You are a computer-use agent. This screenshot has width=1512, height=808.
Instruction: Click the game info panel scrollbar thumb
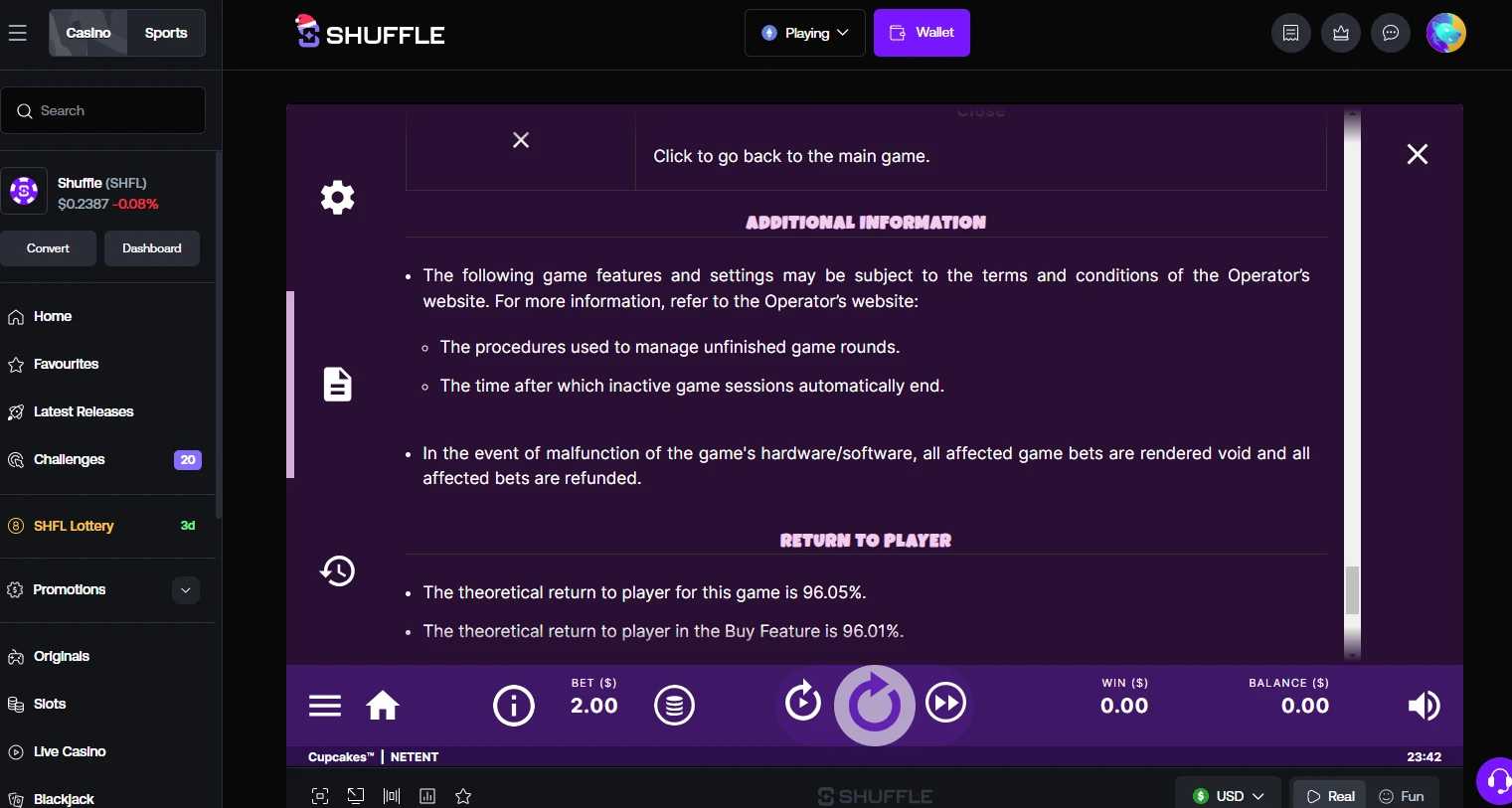coord(1352,590)
